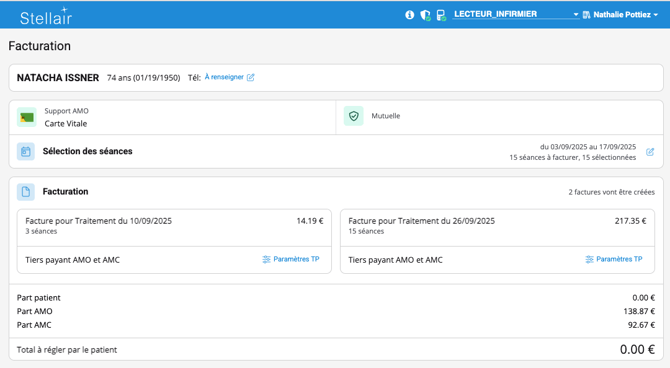Click the Sélection des séances calendar icon
This screenshot has height=368, width=670.
tap(26, 151)
